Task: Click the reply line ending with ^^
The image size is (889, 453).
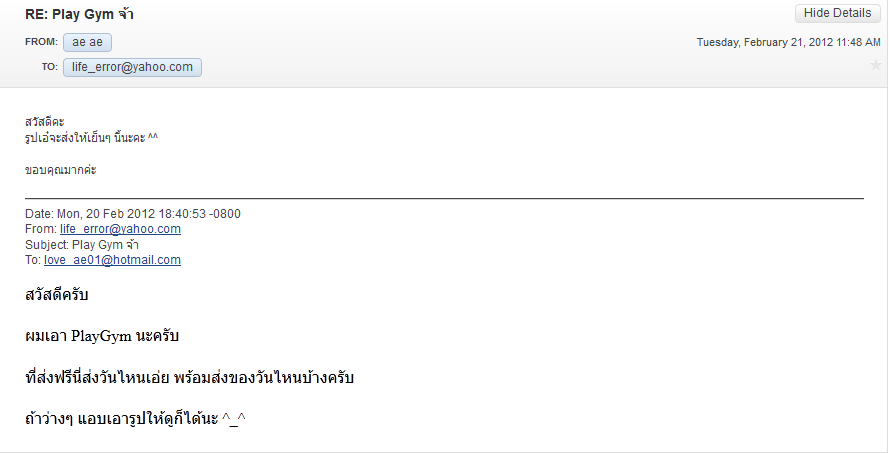Action: (x=91, y=138)
